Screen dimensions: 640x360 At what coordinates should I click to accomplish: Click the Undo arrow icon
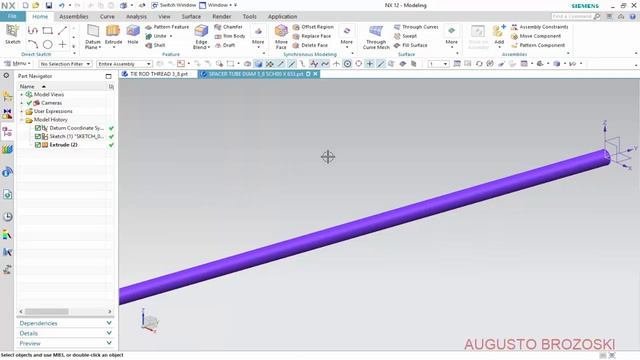(61, 5)
